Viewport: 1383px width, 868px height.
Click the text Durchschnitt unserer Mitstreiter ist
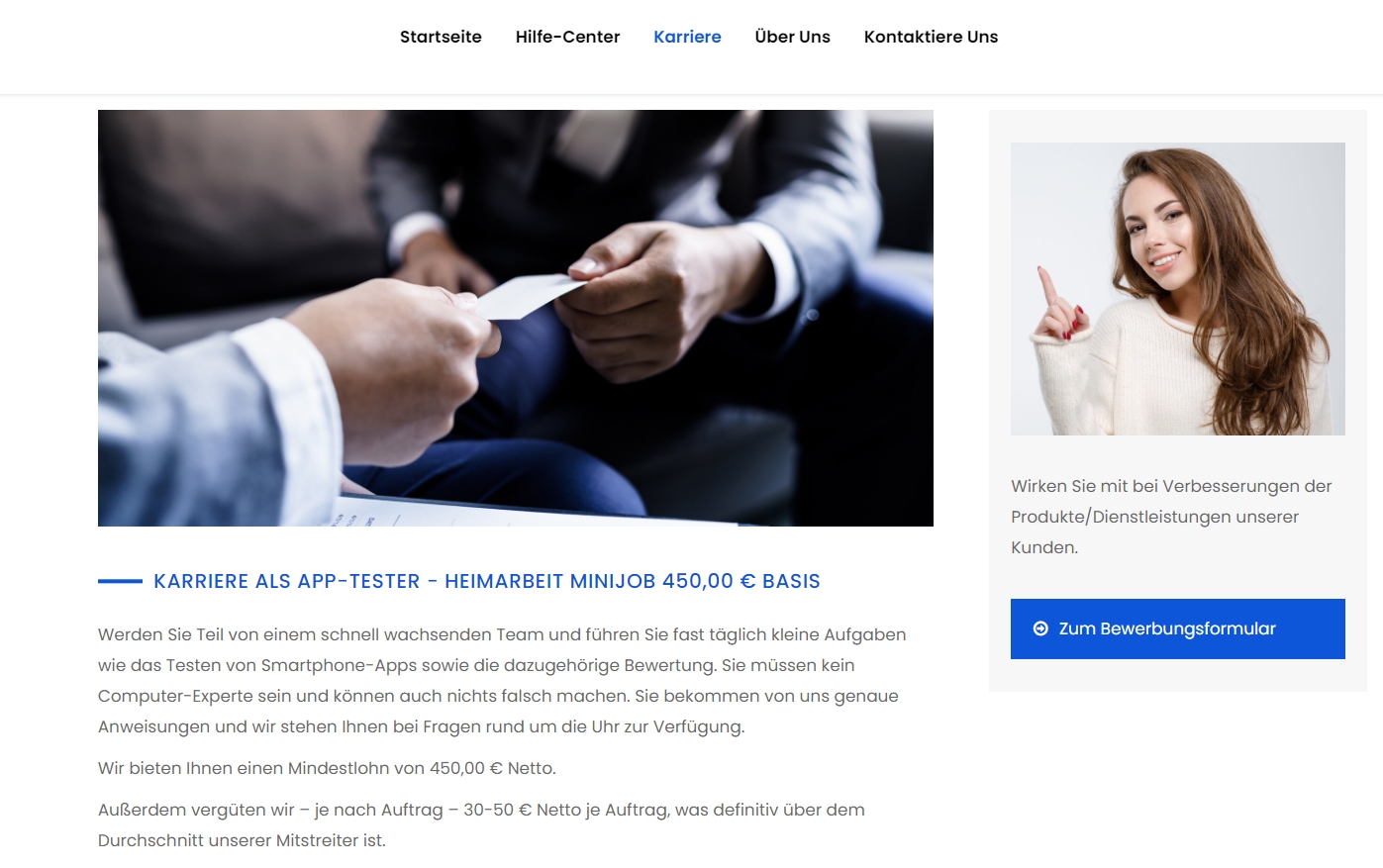(x=242, y=840)
